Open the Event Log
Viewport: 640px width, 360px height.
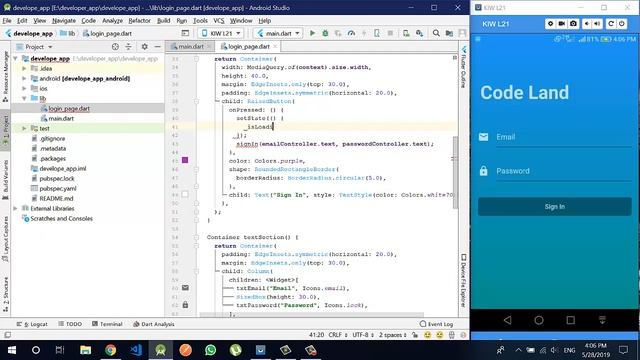[x=436, y=324]
